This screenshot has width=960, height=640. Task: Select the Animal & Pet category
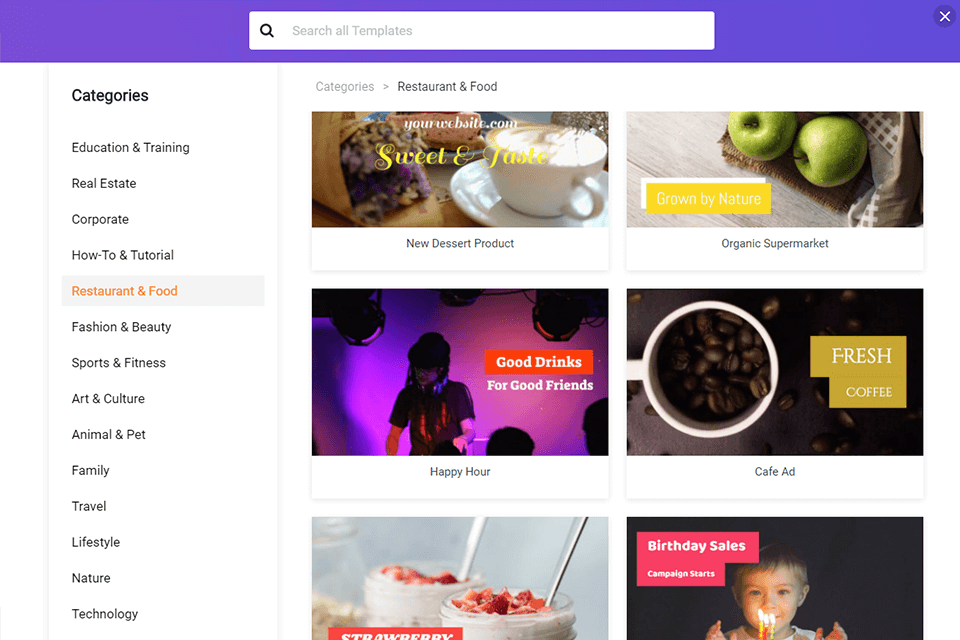click(x=108, y=435)
